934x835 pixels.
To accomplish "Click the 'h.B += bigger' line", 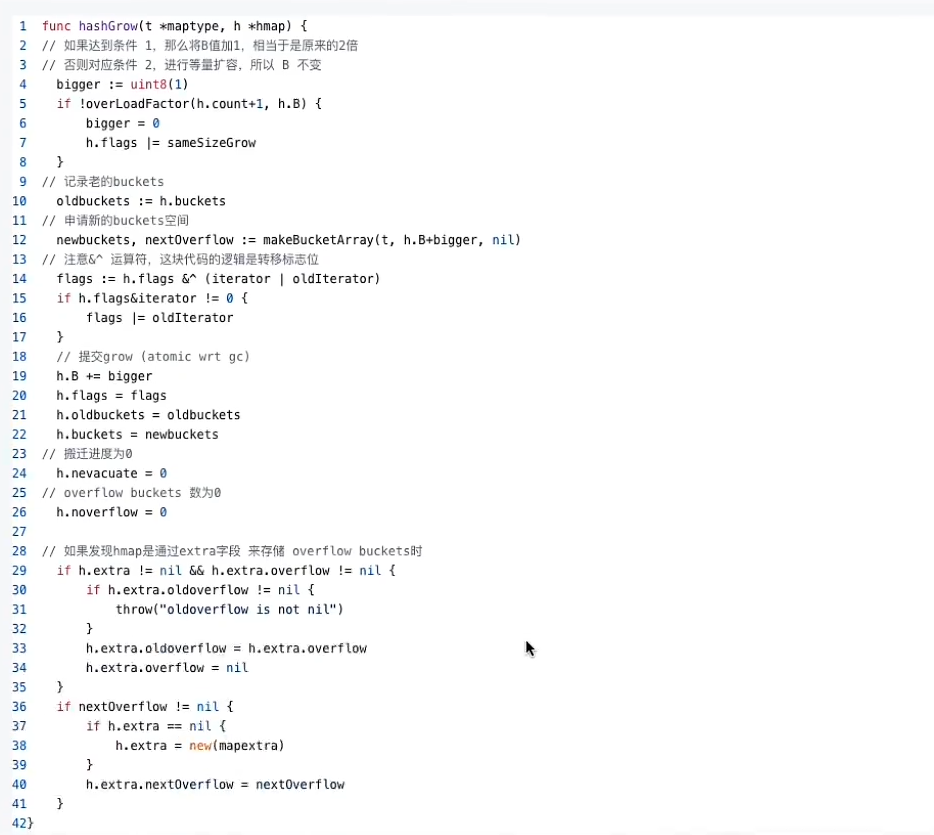I will 104,376.
